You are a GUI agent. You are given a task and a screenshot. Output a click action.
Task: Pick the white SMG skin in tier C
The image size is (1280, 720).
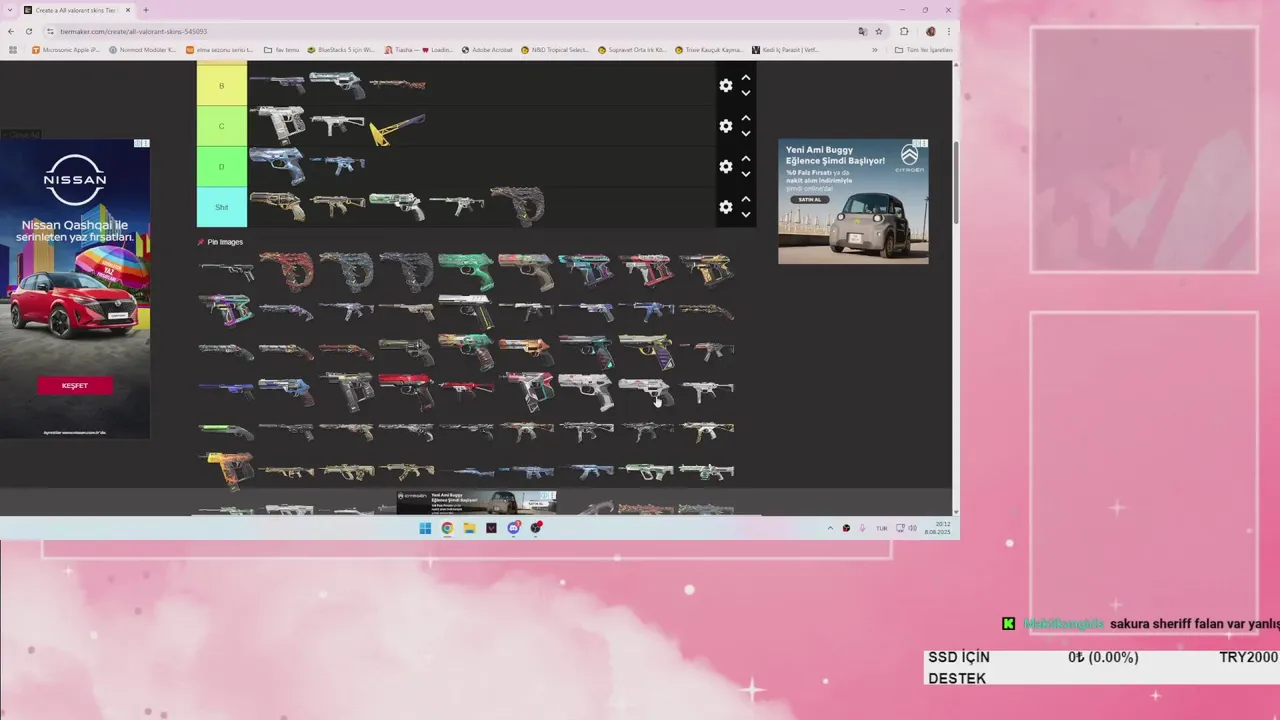point(337,125)
